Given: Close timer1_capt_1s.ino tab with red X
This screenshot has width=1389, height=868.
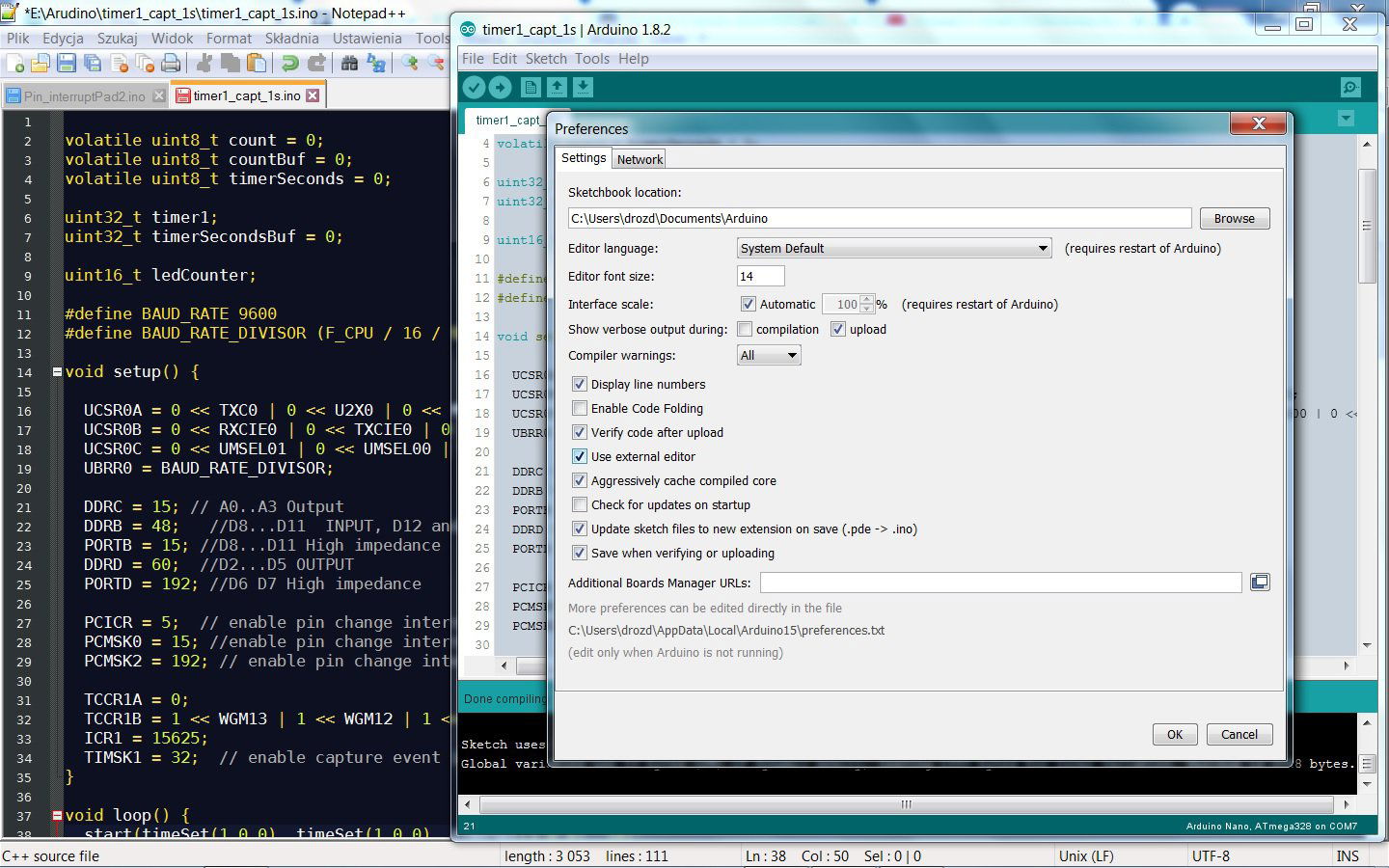Looking at the screenshot, I should tap(313, 95).
